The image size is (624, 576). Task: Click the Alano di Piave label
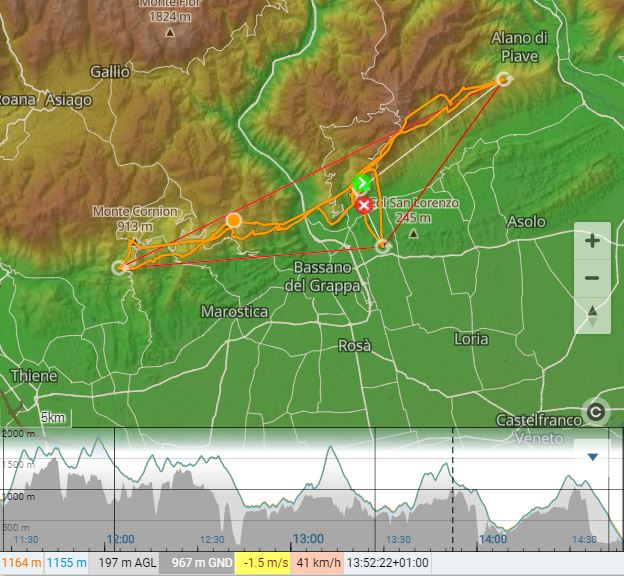coord(519,47)
